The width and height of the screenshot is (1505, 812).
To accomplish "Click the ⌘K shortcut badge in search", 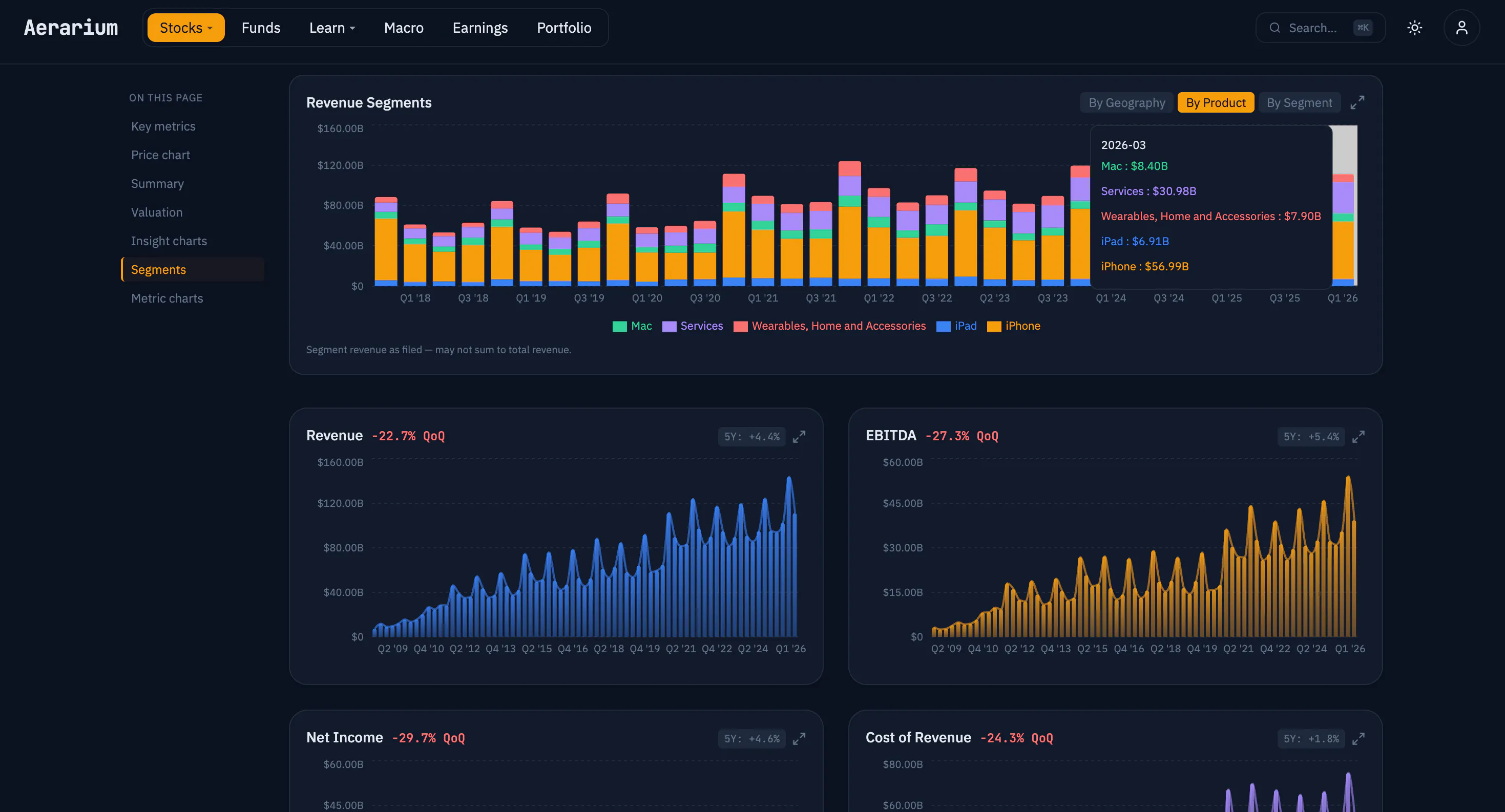I will pyautogui.click(x=1363, y=28).
